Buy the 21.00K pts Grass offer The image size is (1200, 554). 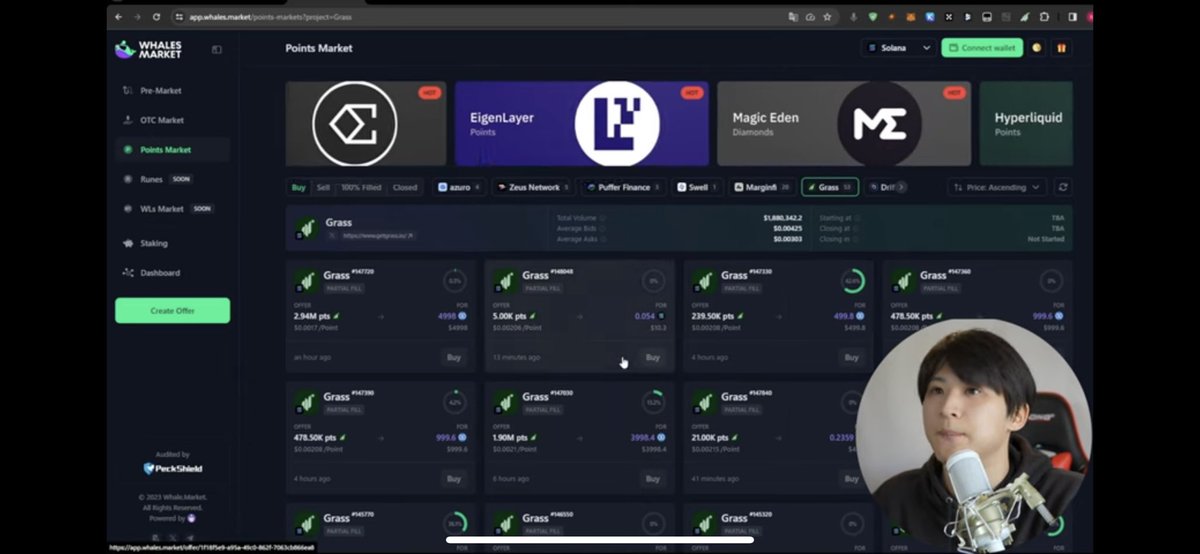point(852,479)
